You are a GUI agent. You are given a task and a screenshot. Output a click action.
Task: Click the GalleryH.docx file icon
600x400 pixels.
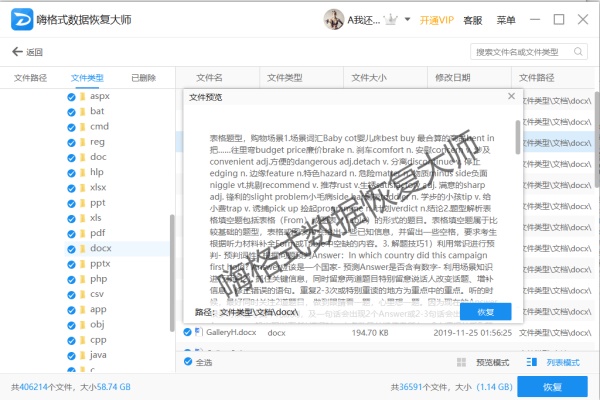point(197,331)
